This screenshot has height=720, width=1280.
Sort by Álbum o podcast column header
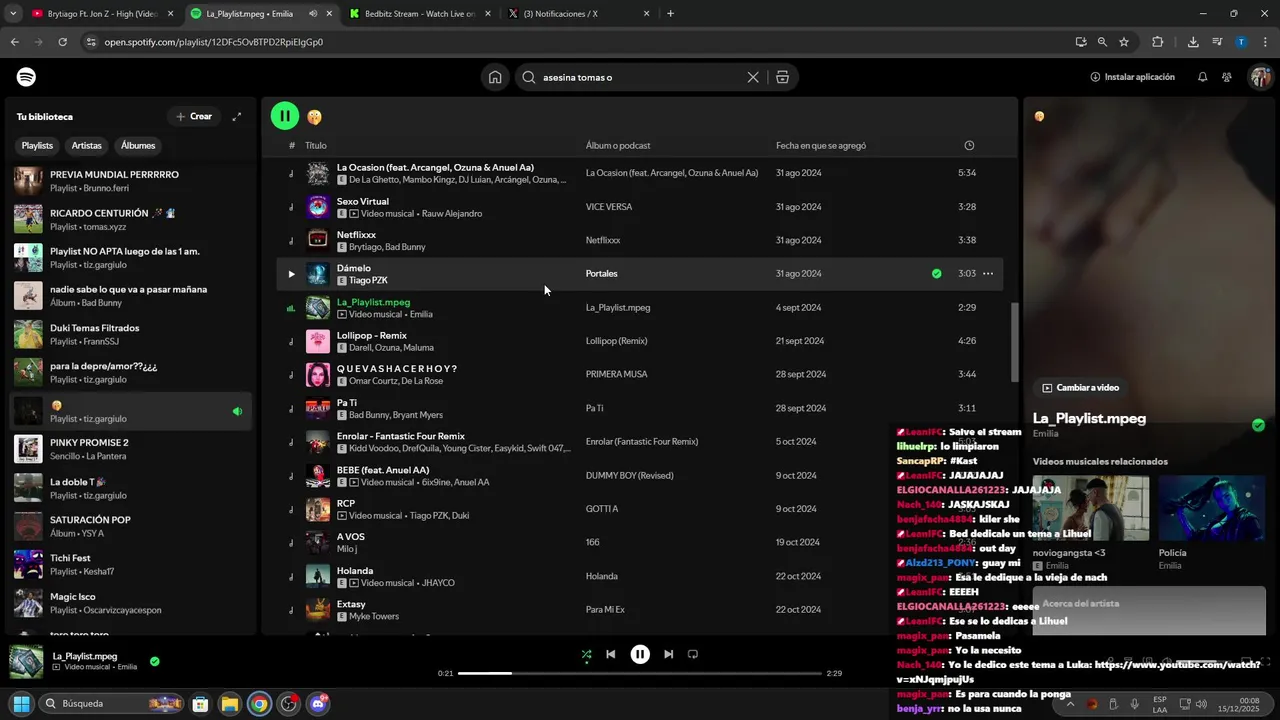pos(618,145)
